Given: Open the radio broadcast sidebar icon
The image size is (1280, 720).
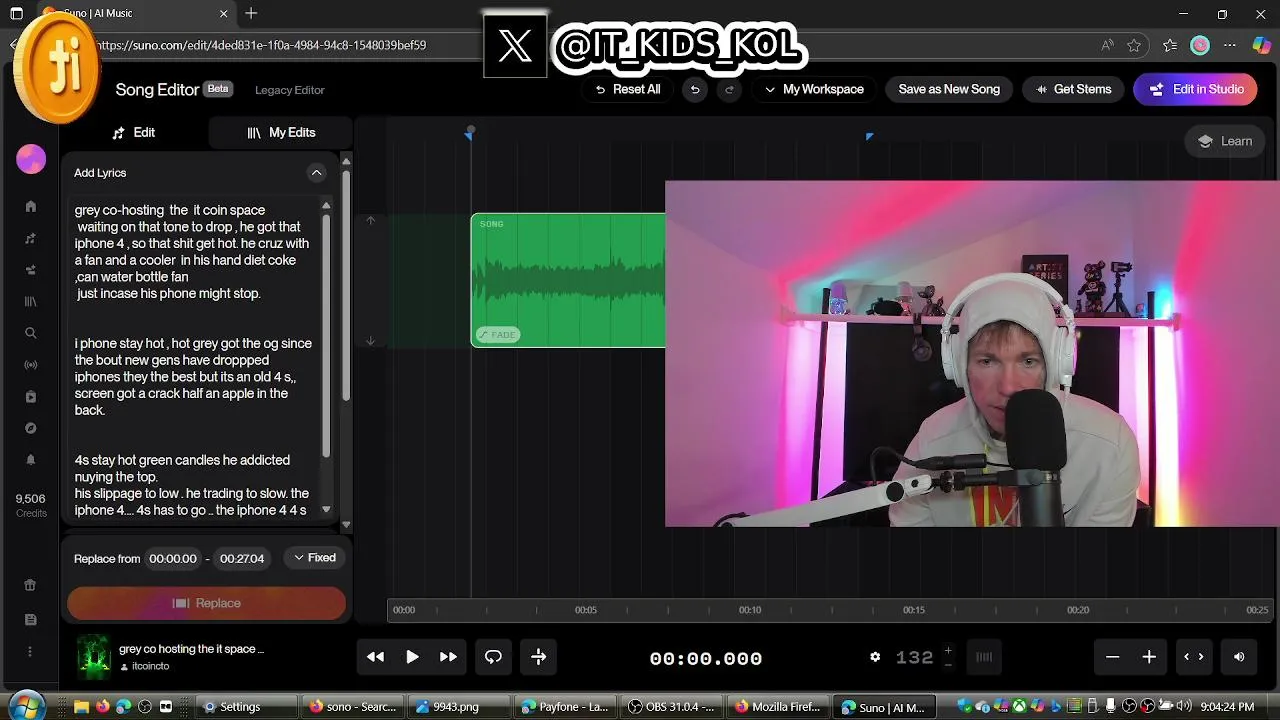Looking at the screenshot, I should pos(31,365).
